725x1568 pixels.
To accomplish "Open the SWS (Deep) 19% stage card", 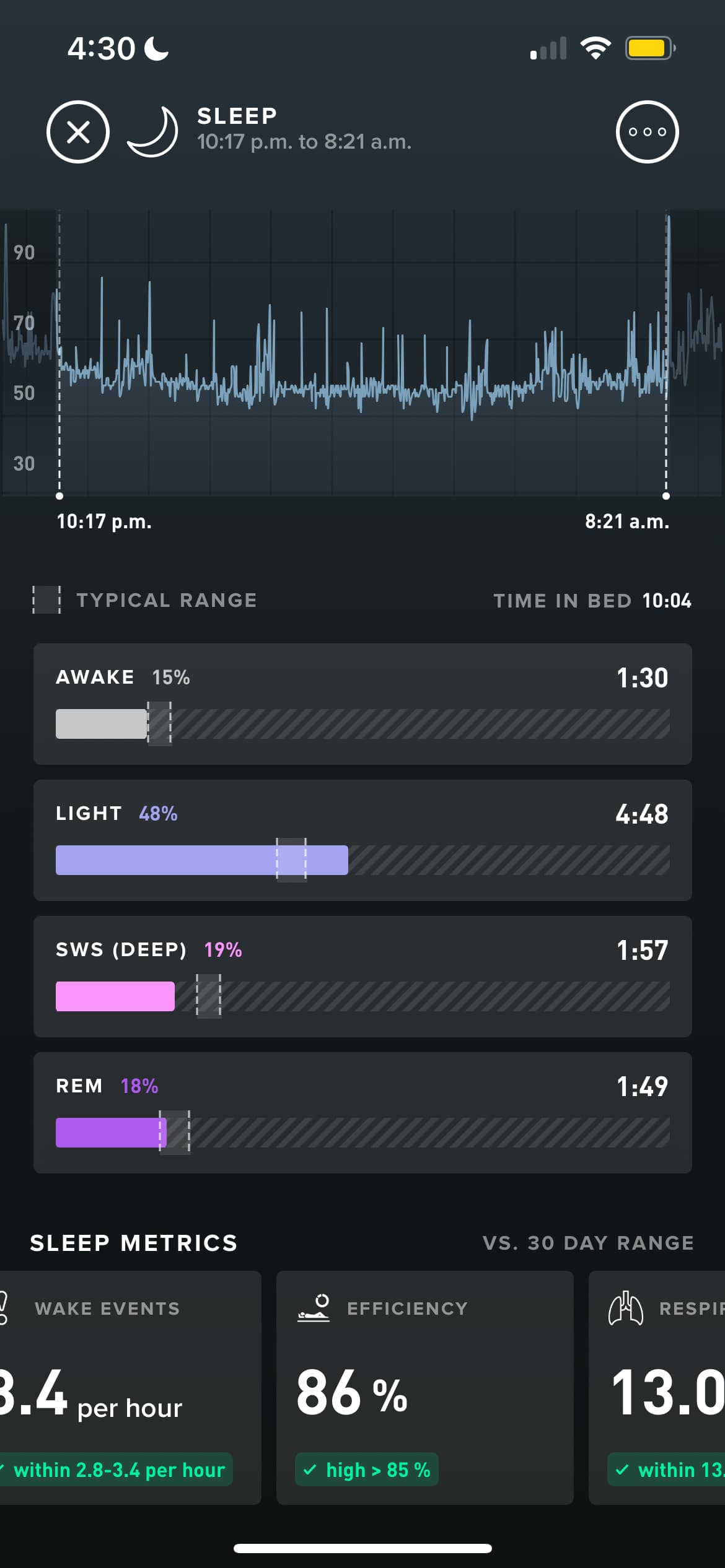I will pos(362,977).
